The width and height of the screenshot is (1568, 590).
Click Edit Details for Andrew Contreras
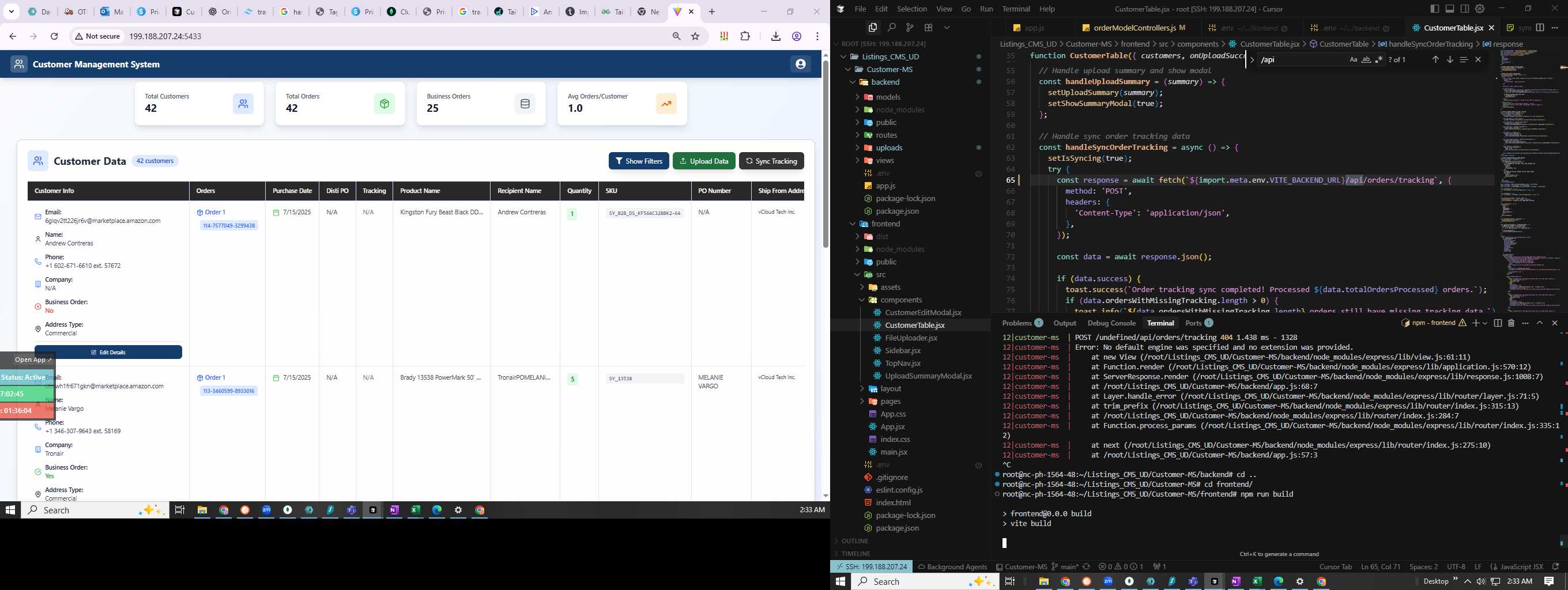point(108,352)
